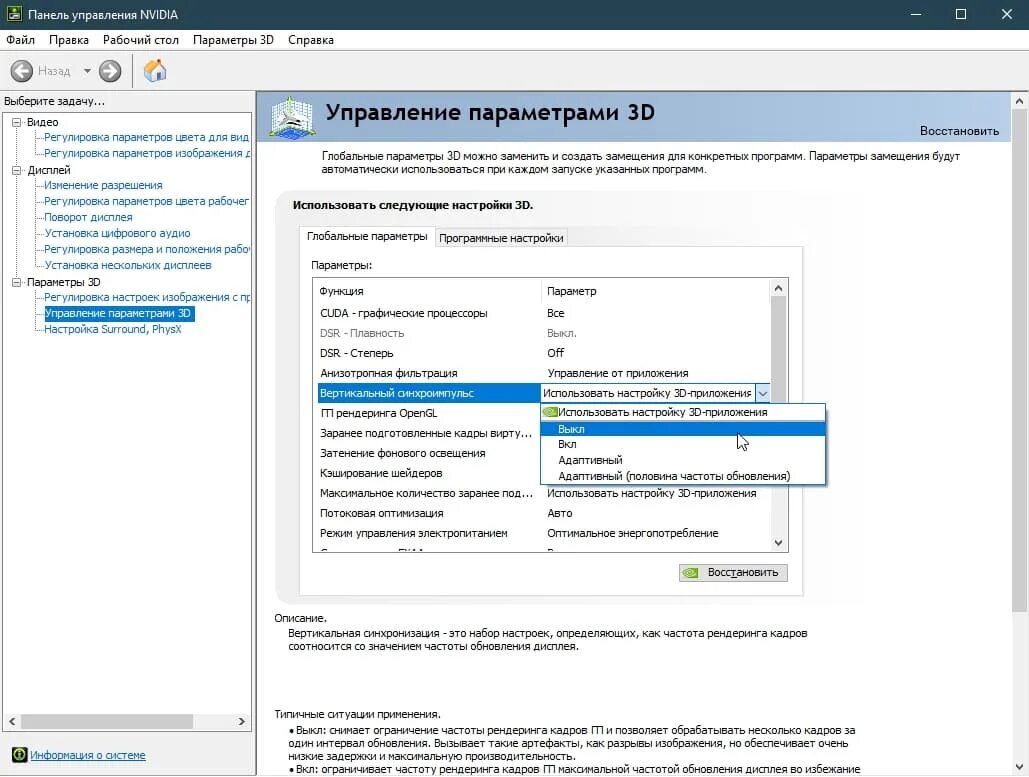Open the Информация о системе link
Viewport: 1029px width, 777px height.
coord(88,755)
